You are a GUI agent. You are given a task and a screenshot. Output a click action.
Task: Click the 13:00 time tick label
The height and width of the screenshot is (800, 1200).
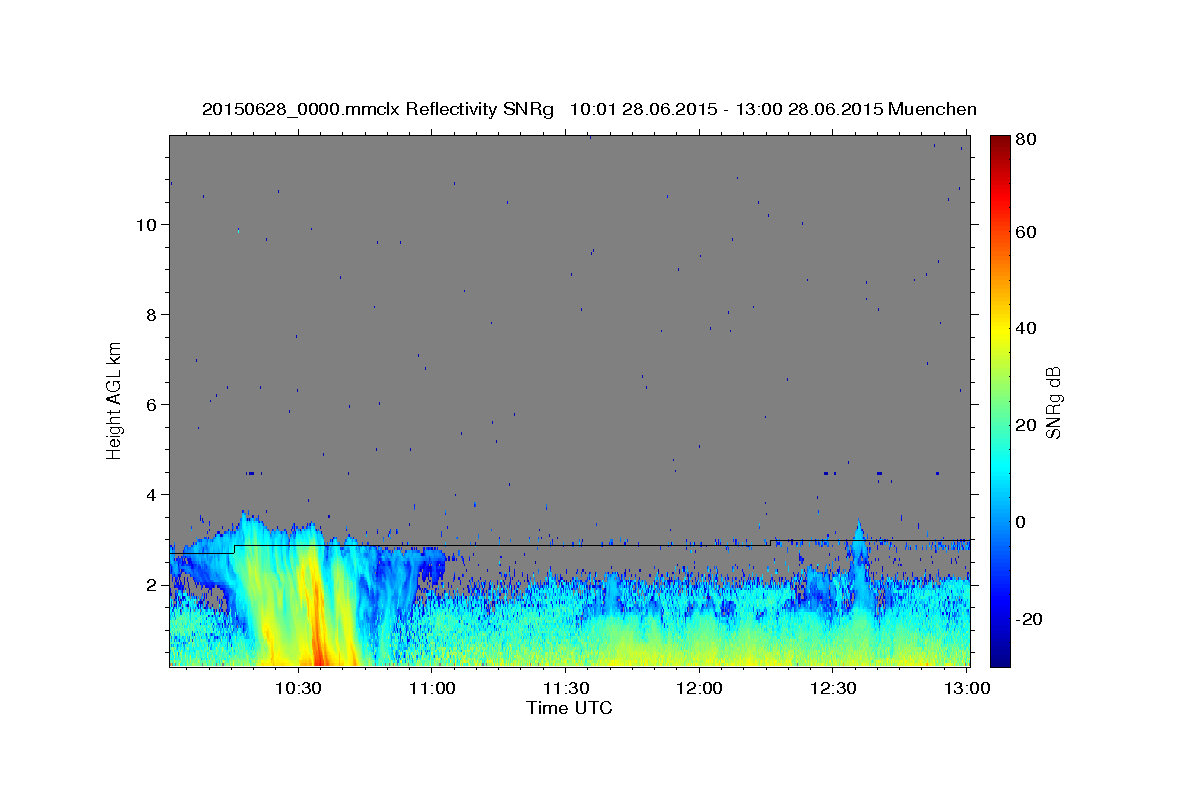click(x=967, y=688)
